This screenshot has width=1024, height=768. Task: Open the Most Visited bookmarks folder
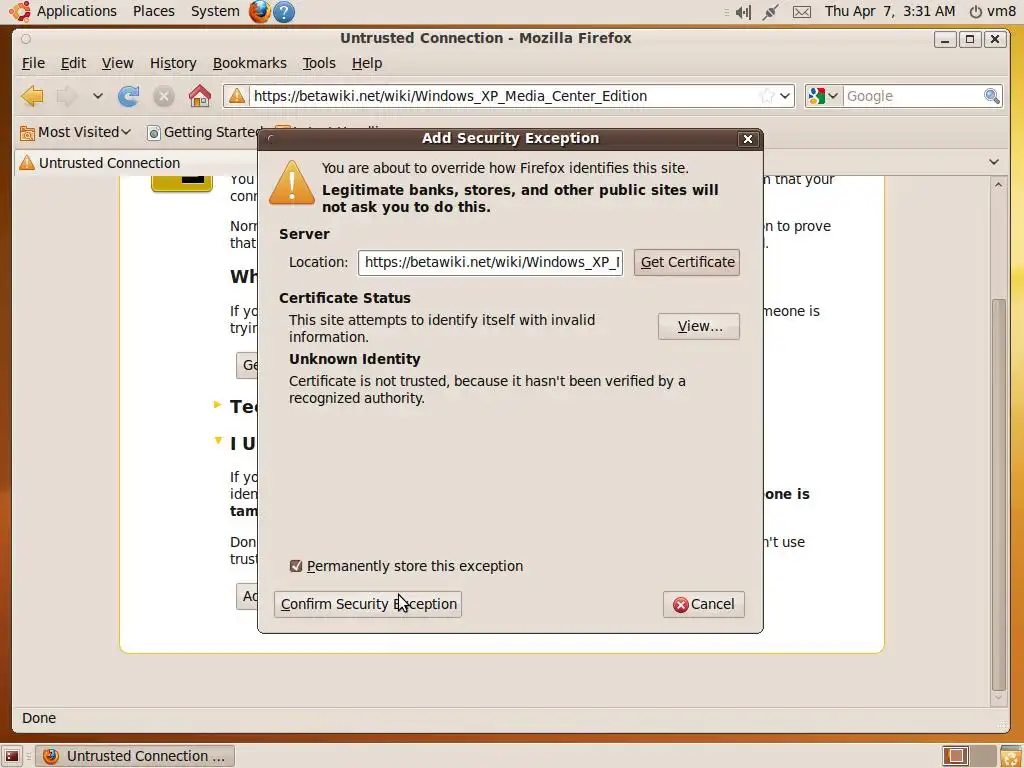75,133
